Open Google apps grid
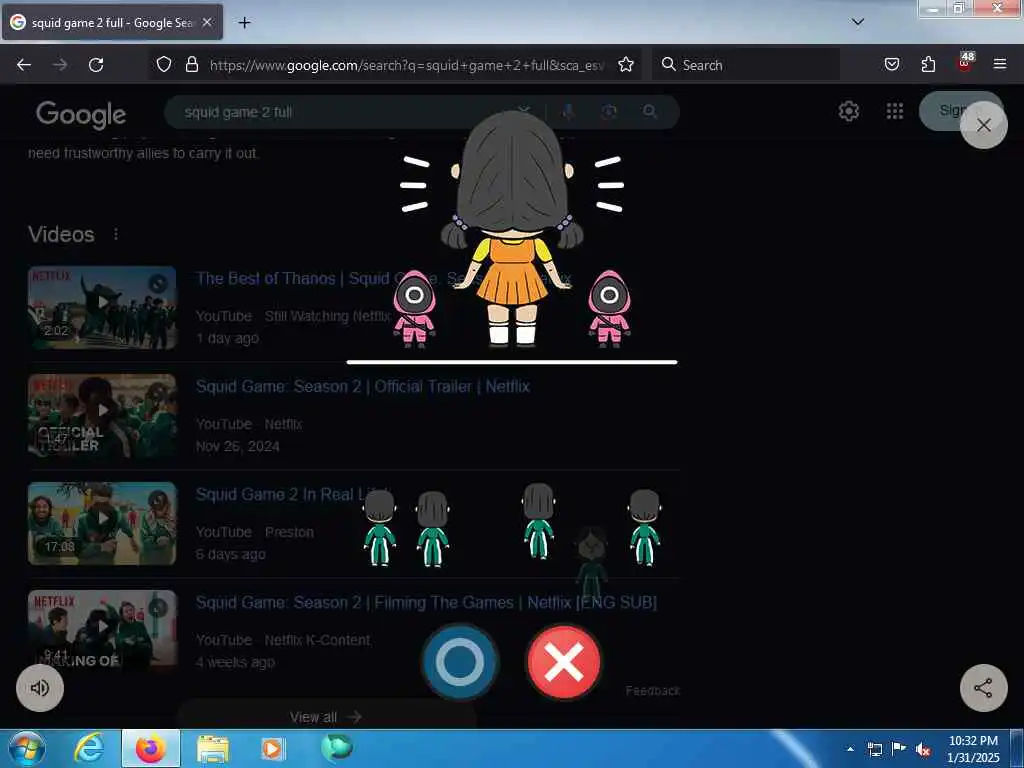Image resolution: width=1024 pixels, height=768 pixels. (x=895, y=112)
